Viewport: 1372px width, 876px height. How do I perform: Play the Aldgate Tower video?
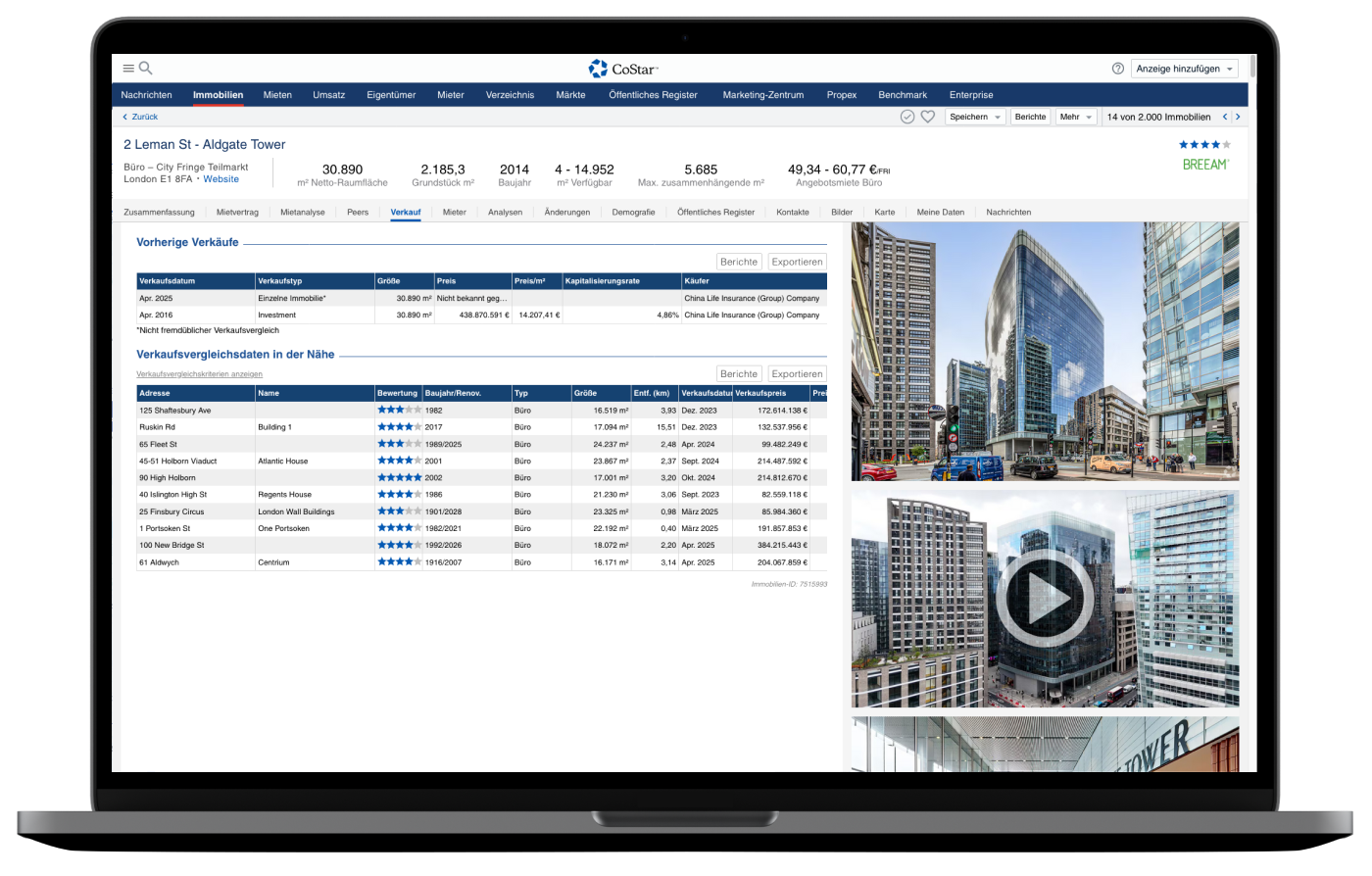tap(1044, 598)
